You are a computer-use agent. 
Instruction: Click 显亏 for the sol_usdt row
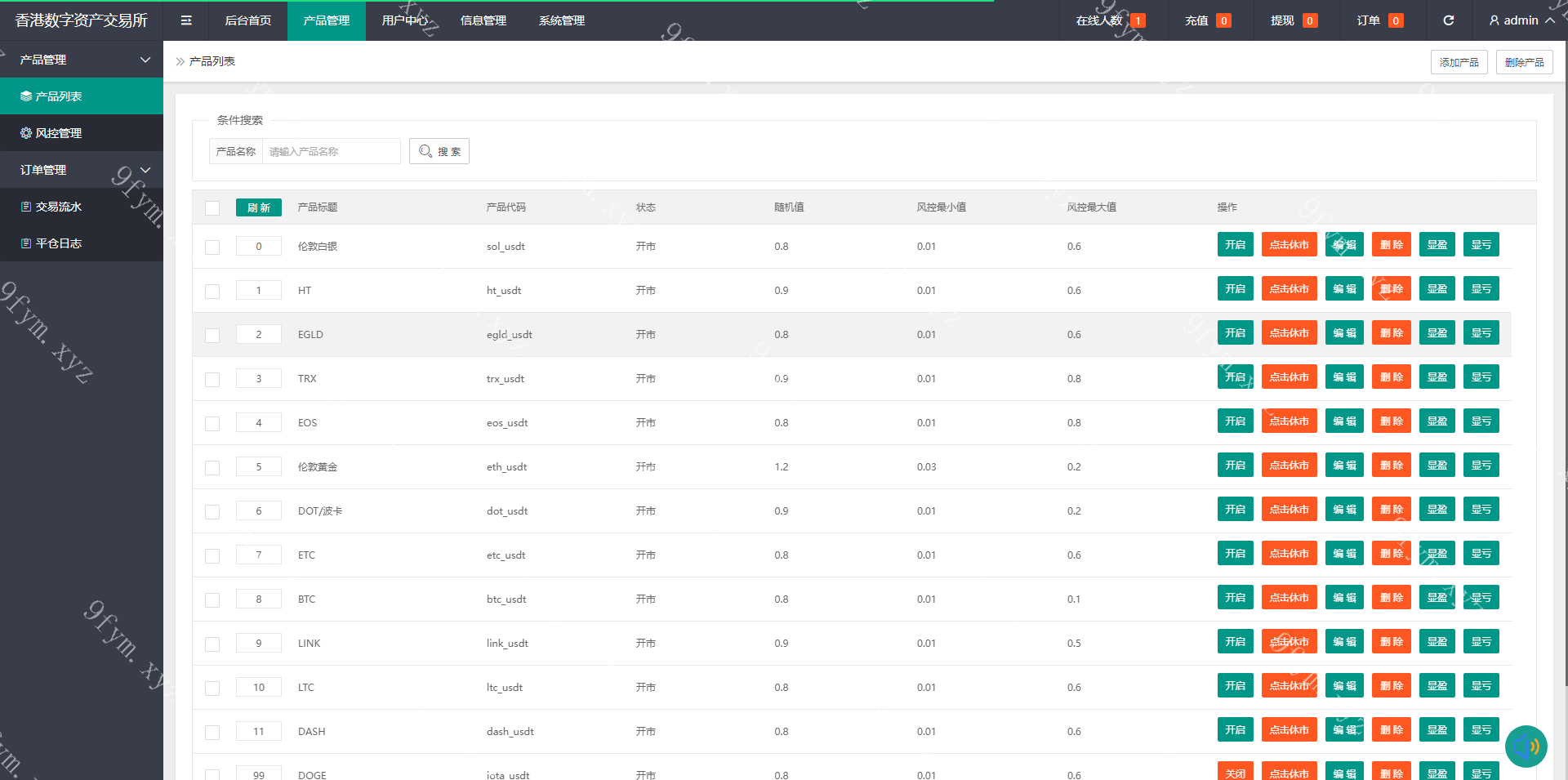1481,244
